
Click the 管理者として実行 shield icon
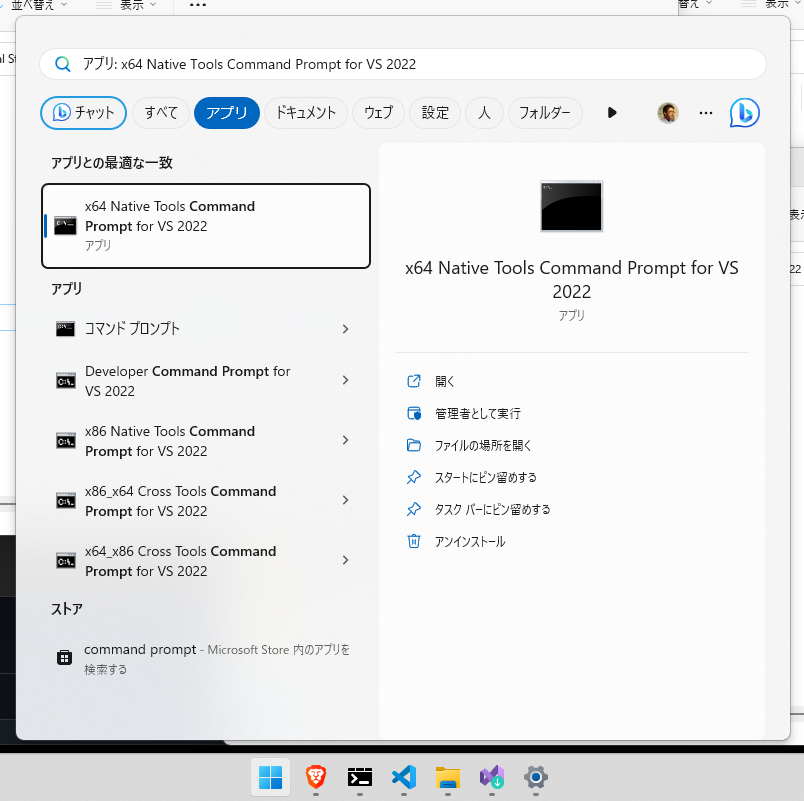pyautogui.click(x=414, y=413)
